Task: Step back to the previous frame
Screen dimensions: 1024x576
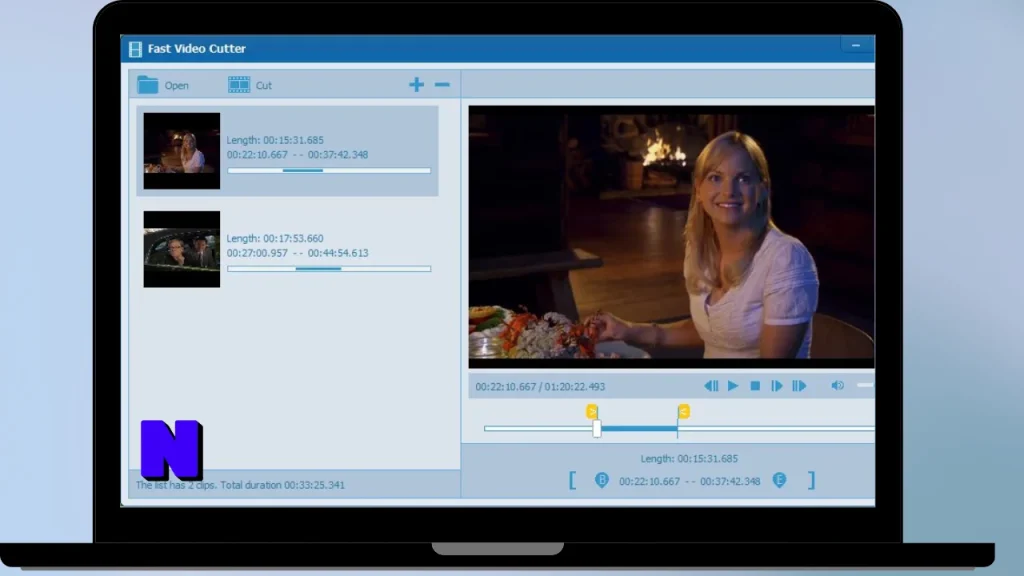Action: (711, 386)
